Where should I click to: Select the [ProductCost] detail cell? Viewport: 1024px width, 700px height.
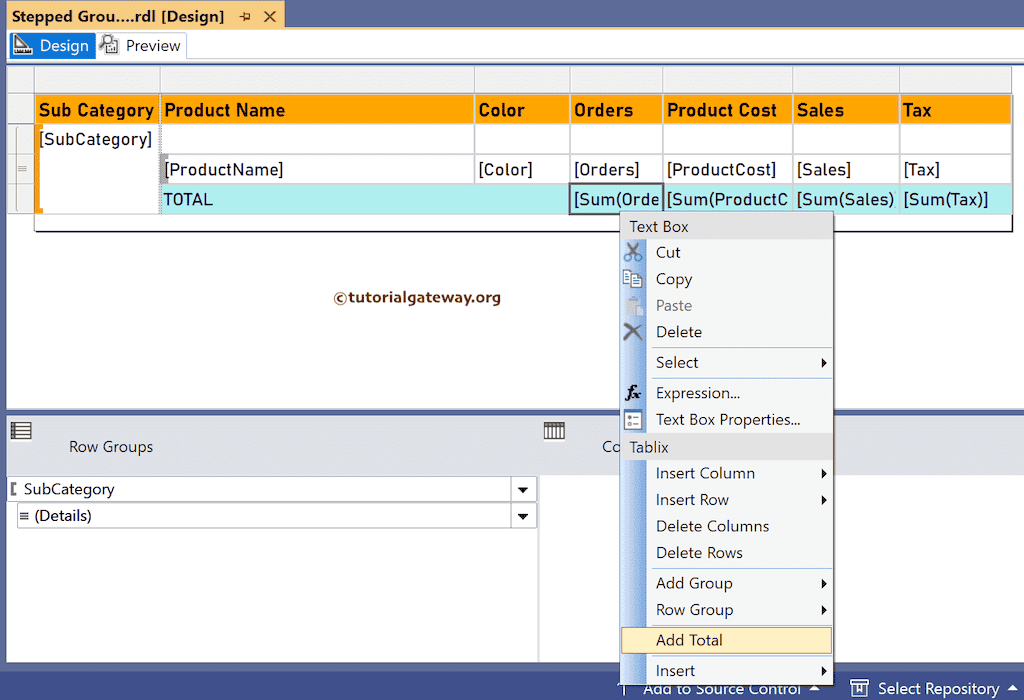click(728, 170)
